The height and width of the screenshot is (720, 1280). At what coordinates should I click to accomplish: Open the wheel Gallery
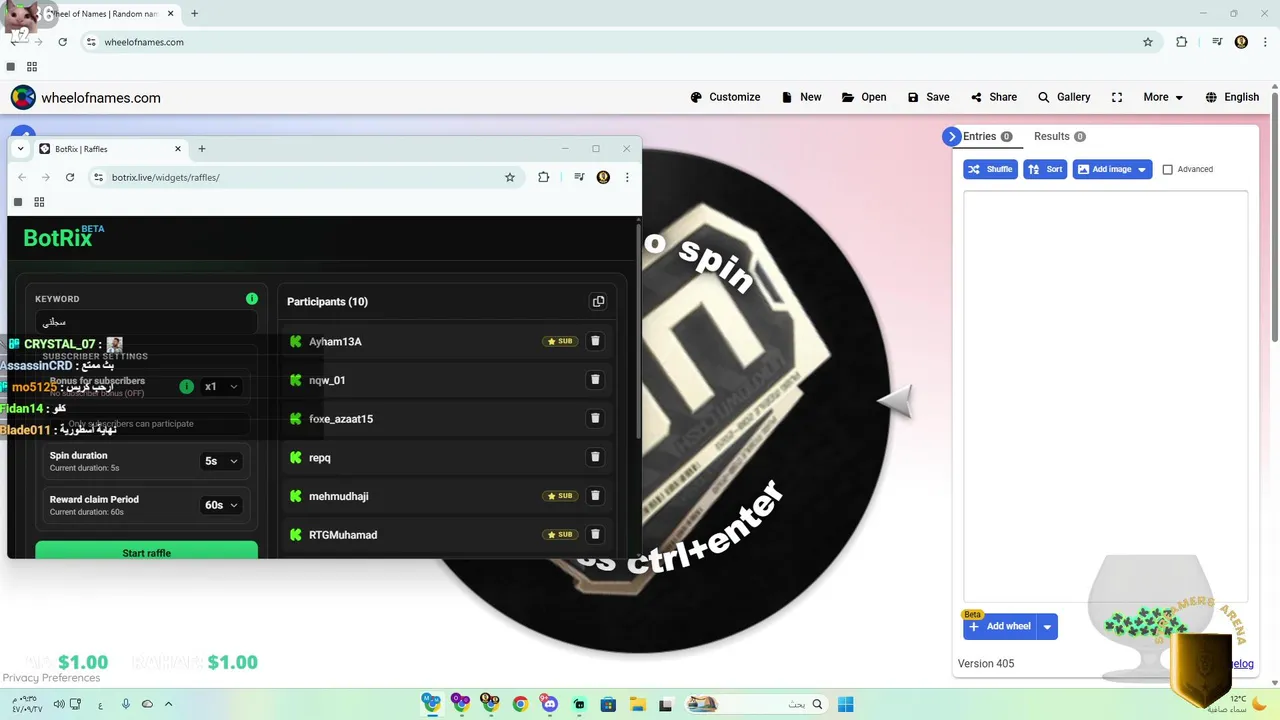(x=1064, y=97)
